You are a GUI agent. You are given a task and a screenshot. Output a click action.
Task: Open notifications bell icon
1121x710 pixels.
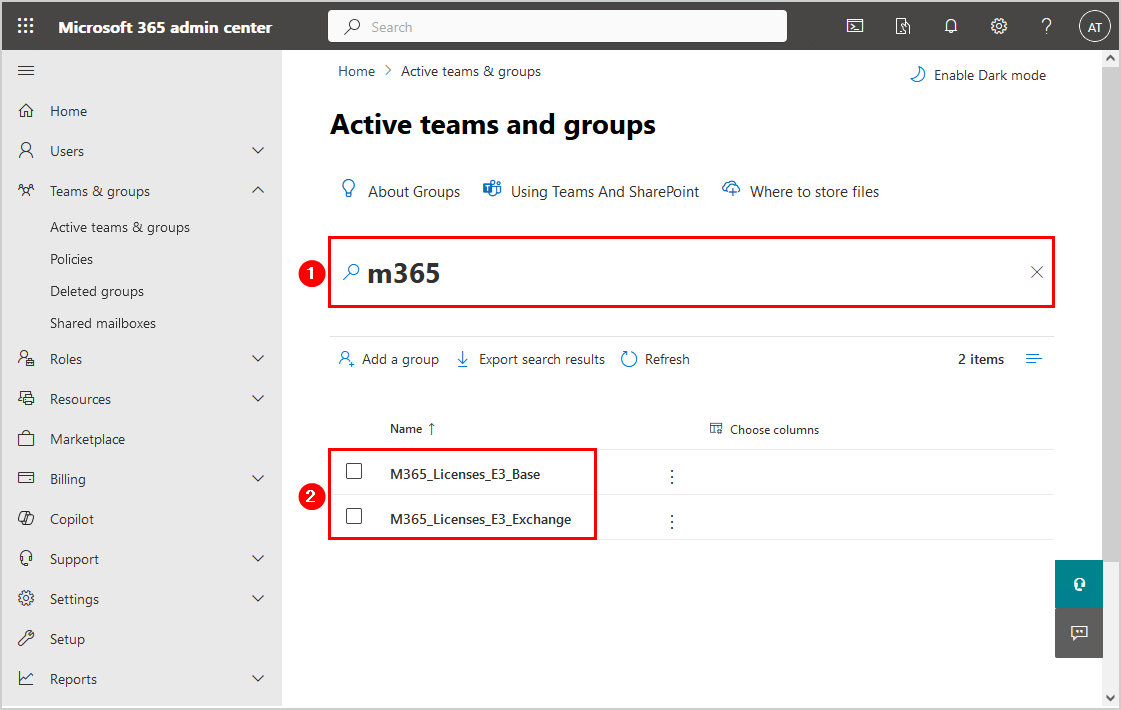coord(951,26)
